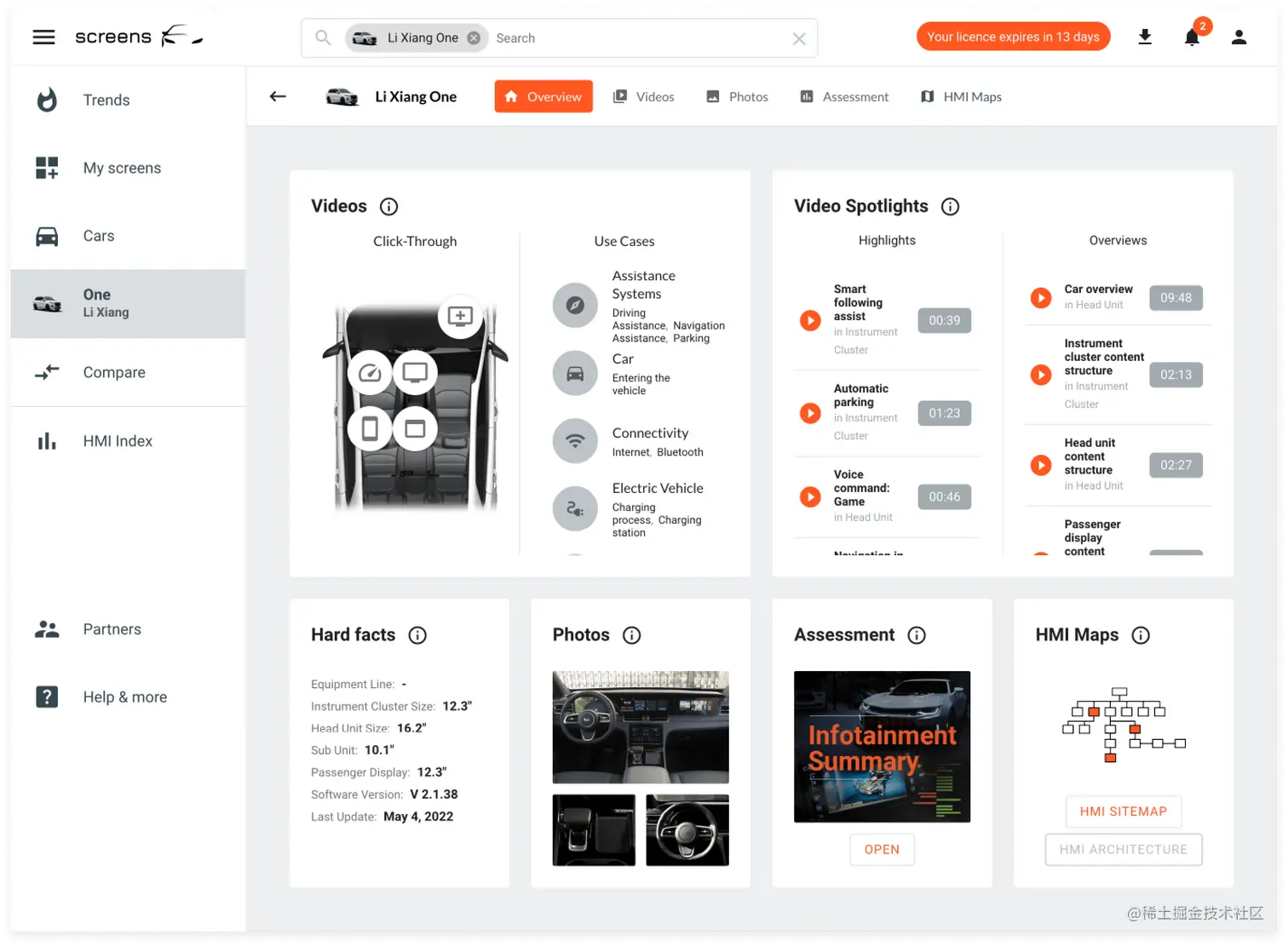
Task: Remove the Li Xiang One search chip
Action: point(474,38)
